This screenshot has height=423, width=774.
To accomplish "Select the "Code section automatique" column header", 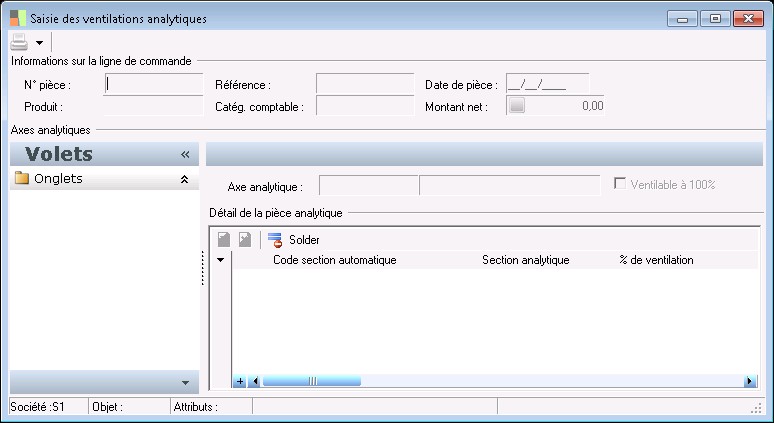I will pyautogui.click(x=334, y=260).
